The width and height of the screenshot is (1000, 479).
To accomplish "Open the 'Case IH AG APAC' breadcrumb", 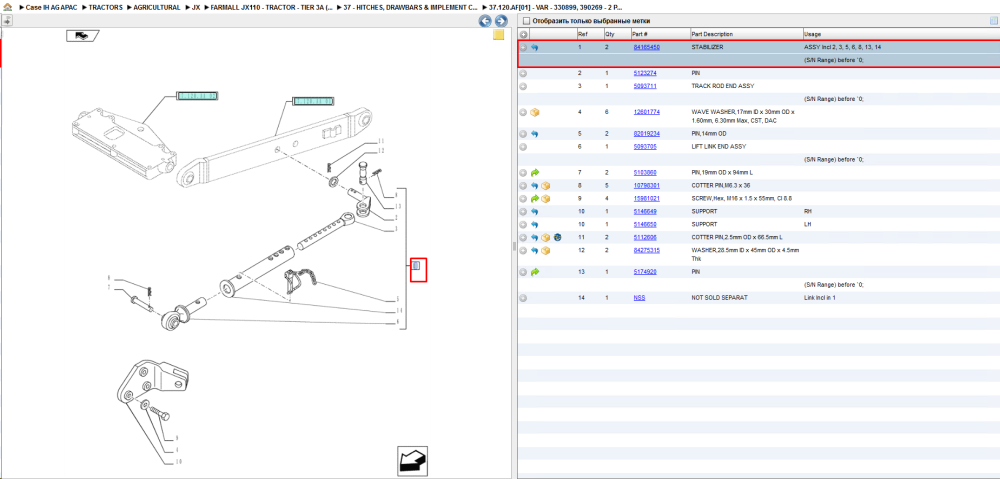I will tap(50, 7).
